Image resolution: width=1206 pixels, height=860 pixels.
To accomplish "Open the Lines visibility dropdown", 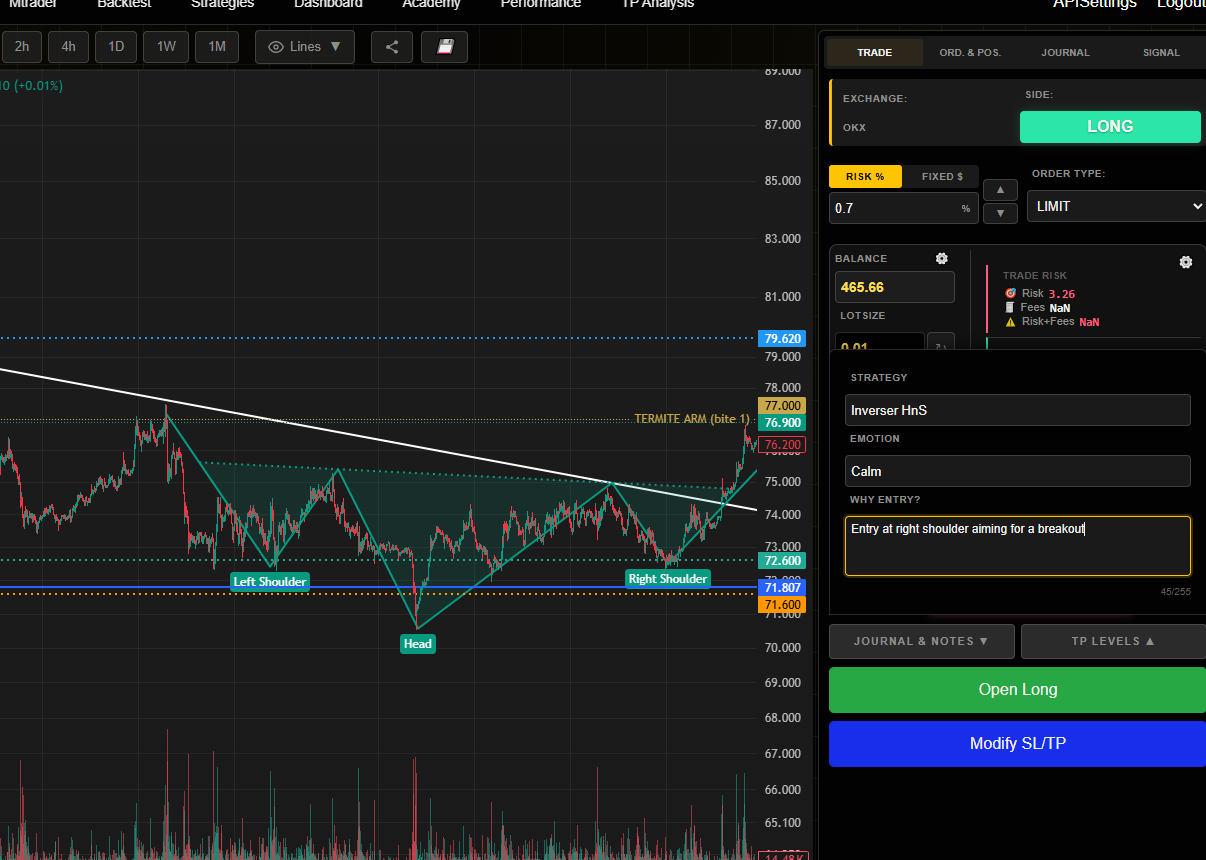I will coord(305,47).
